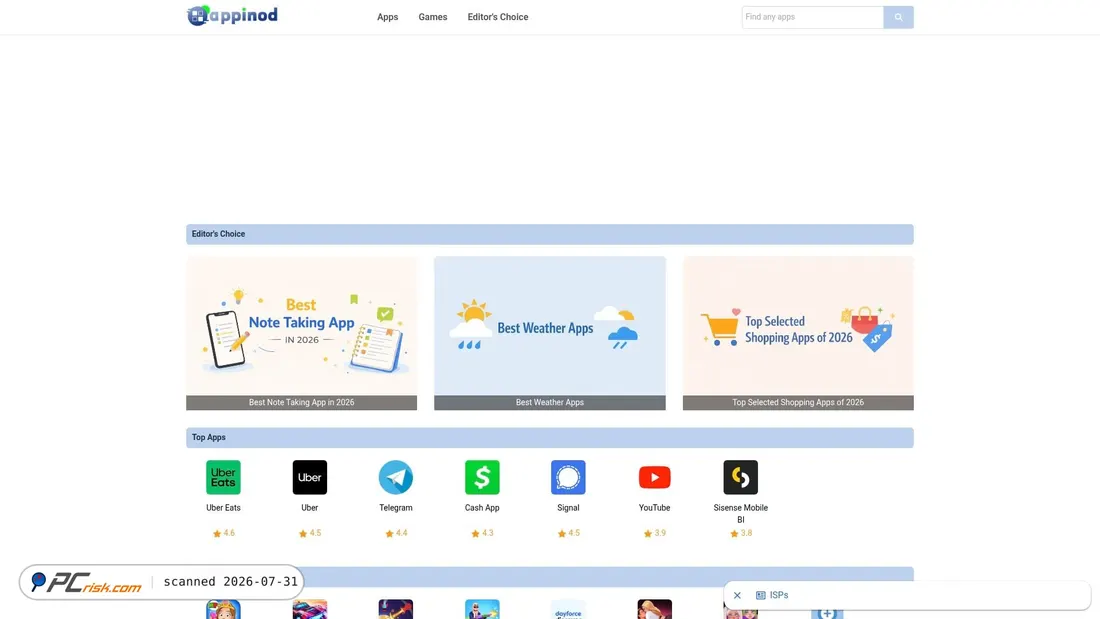
Task: Click the 'Cash App' app name
Action: [x=482, y=507]
